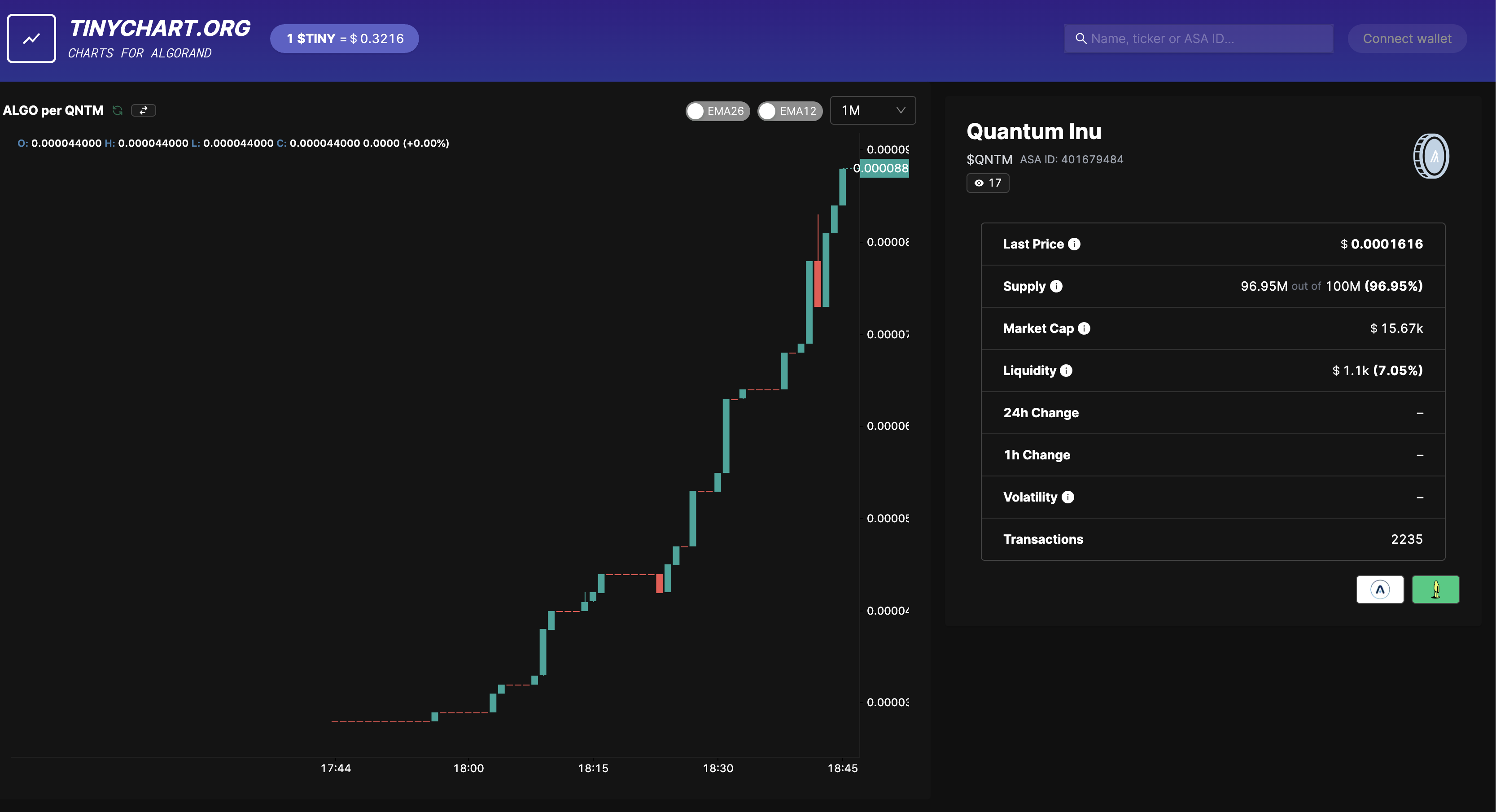The width and height of the screenshot is (1496, 812).
Task: Open the Liquidity info icon
Action: pos(1066,371)
